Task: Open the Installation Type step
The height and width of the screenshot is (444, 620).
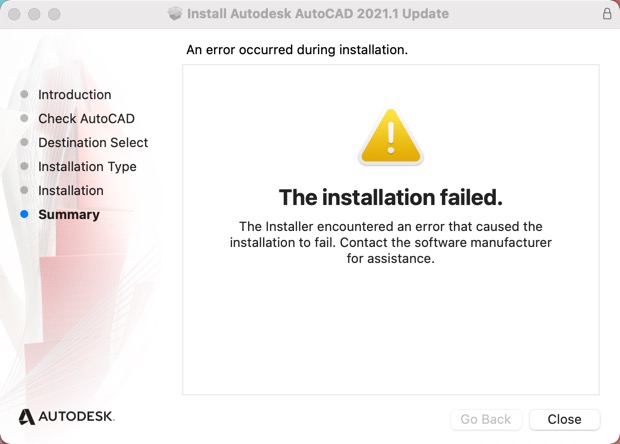Action: coord(87,167)
